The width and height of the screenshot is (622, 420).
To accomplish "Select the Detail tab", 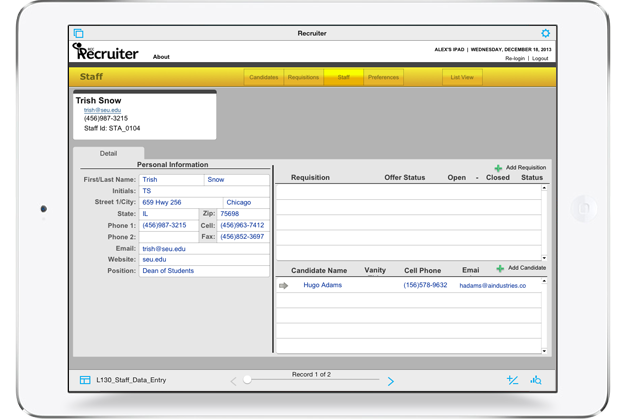I will 108,153.
